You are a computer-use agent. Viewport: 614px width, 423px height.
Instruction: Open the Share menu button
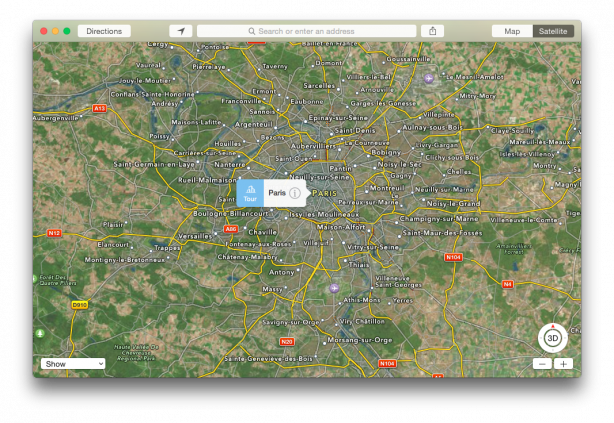point(432,31)
